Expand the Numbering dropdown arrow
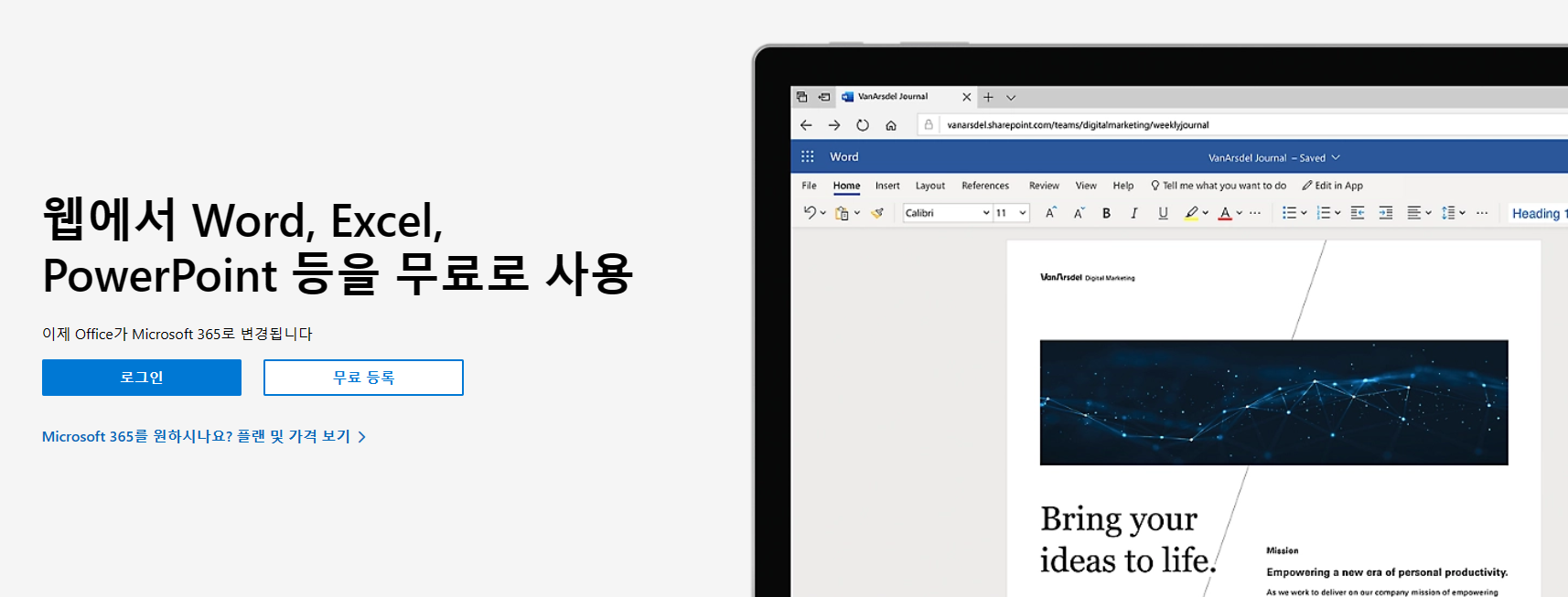Viewport: 1568px width, 597px height. click(x=1337, y=213)
